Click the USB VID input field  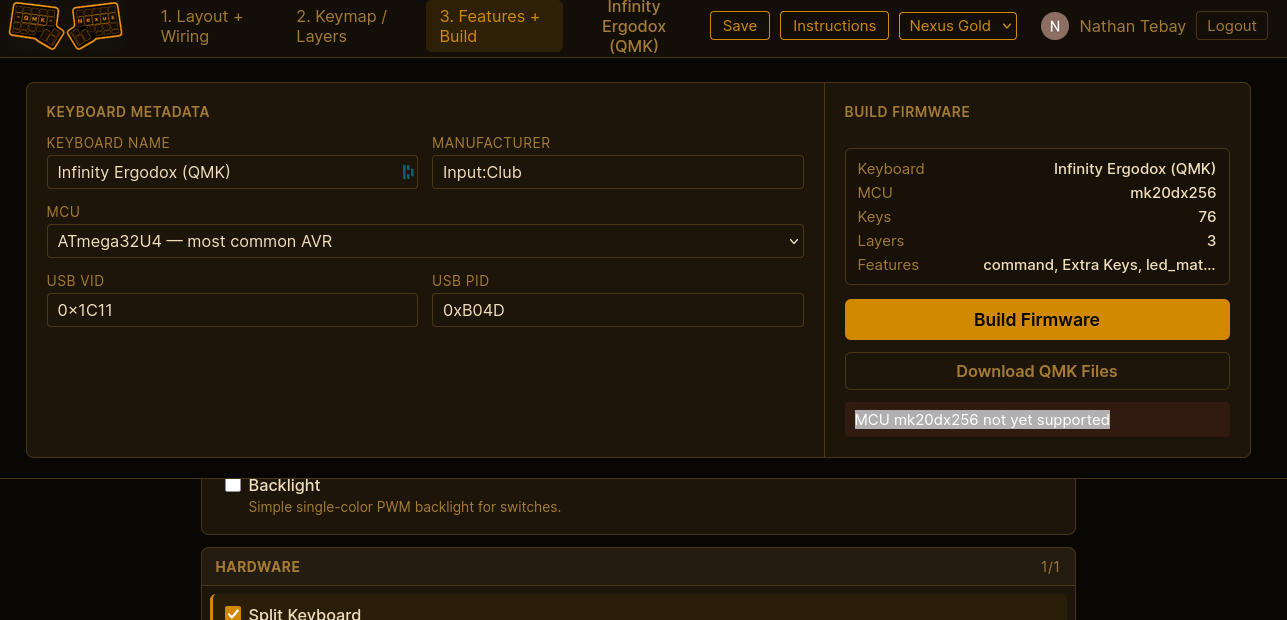point(232,310)
